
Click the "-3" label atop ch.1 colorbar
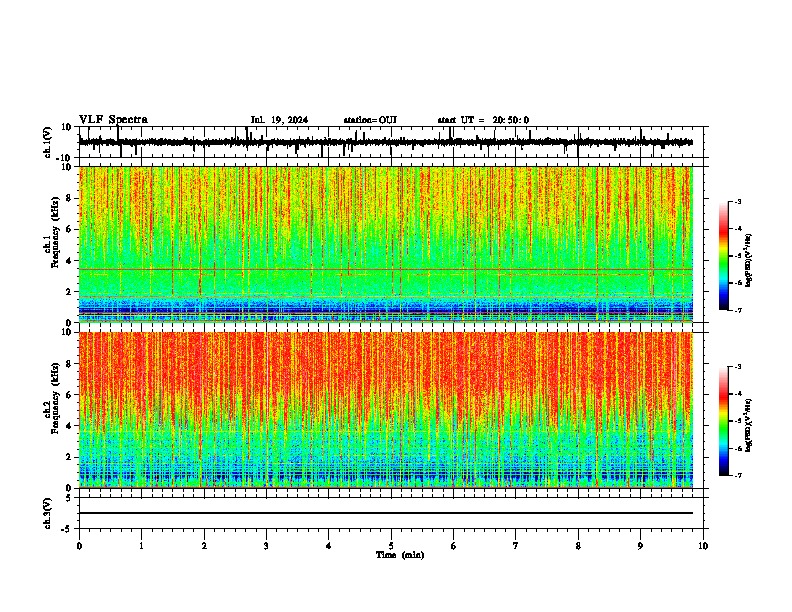coord(737,202)
